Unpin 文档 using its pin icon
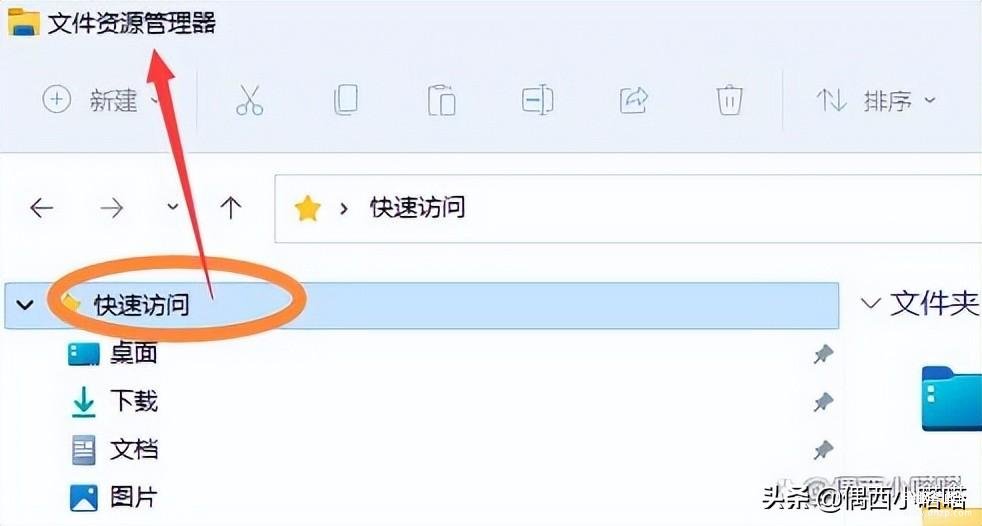The width and height of the screenshot is (982, 526). 823,450
